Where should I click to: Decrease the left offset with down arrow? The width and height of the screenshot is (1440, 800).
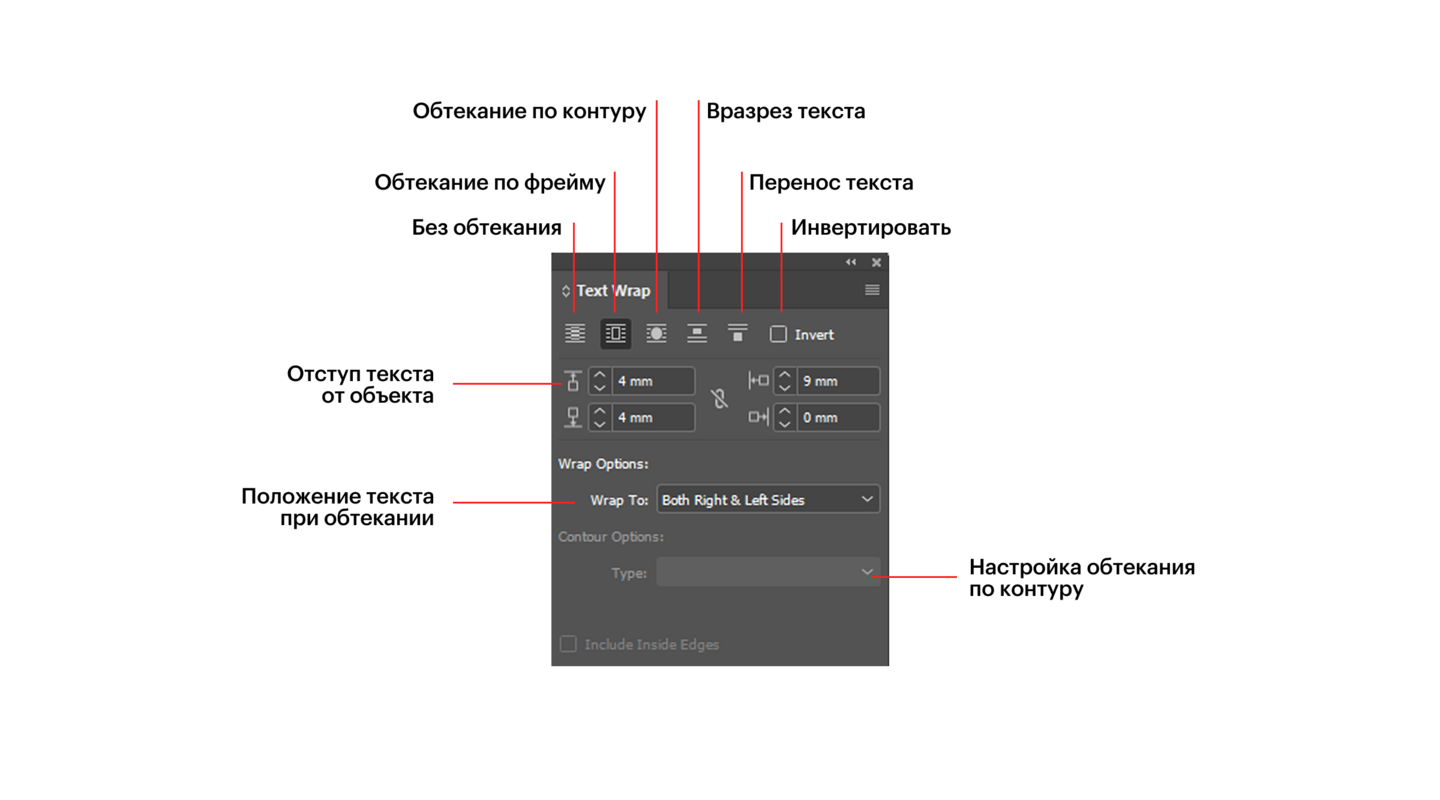[785, 388]
